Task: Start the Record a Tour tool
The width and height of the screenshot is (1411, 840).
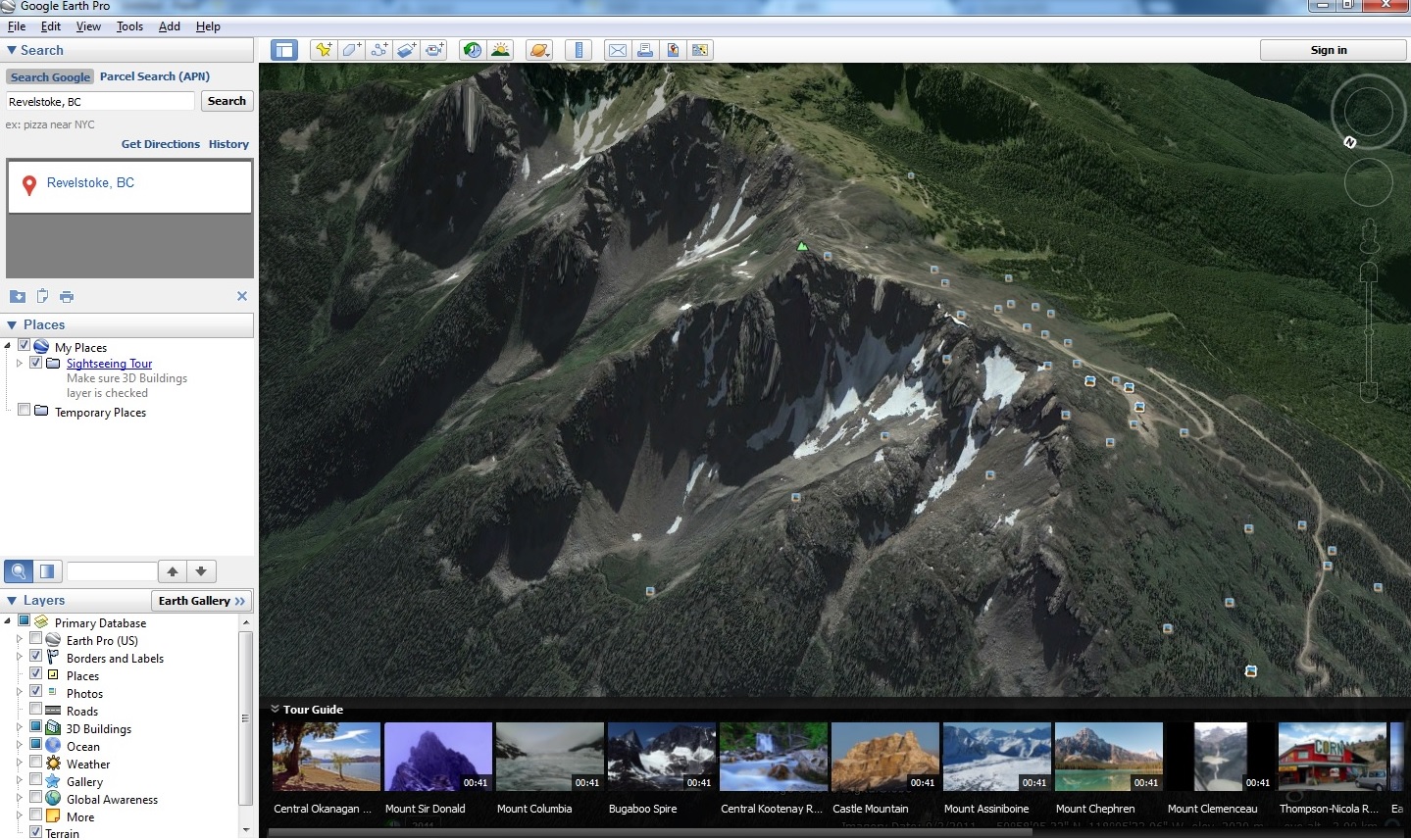Action: 434,50
